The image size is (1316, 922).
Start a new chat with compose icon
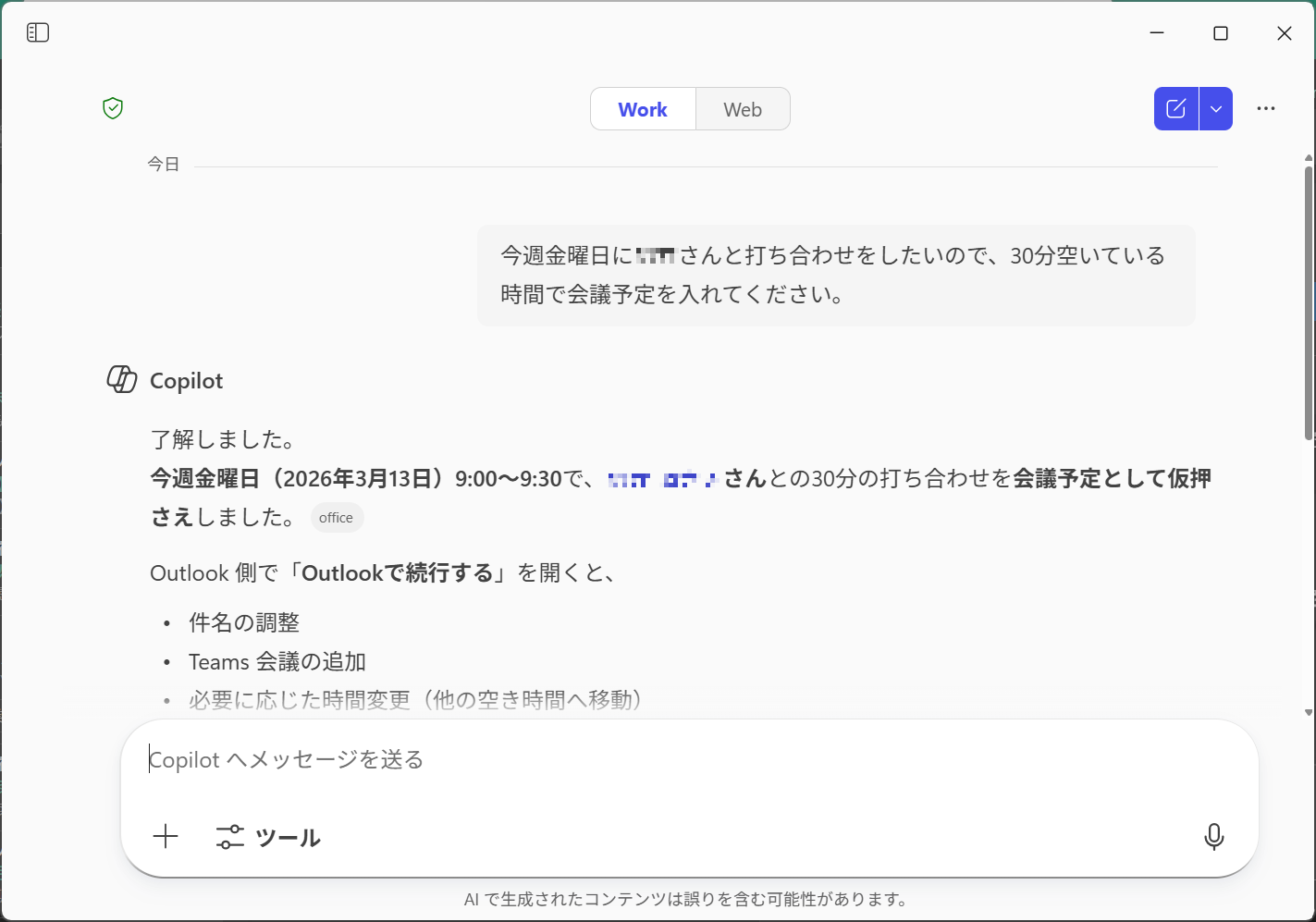pos(1175,109)
